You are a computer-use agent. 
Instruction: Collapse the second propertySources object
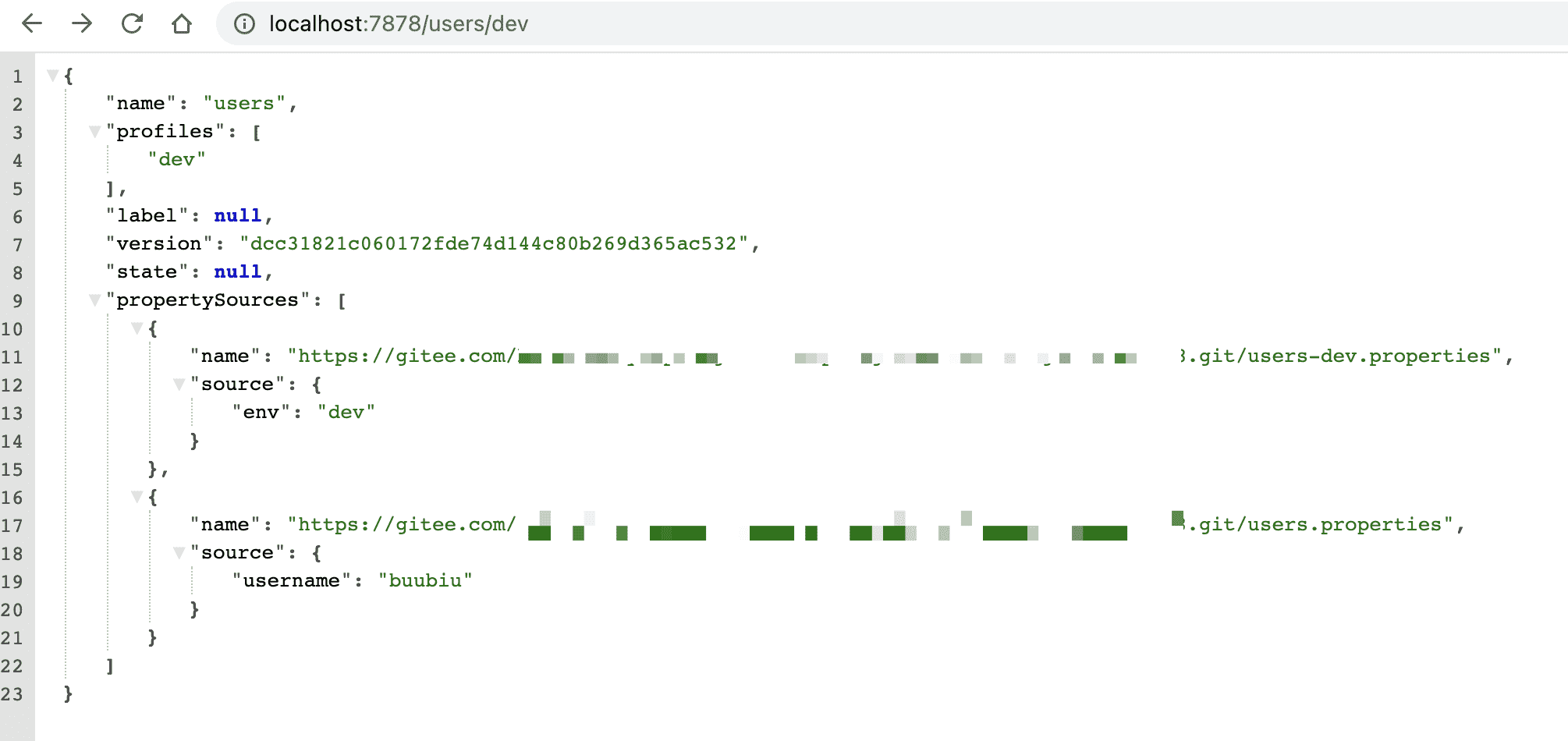[x=137, y=497]
